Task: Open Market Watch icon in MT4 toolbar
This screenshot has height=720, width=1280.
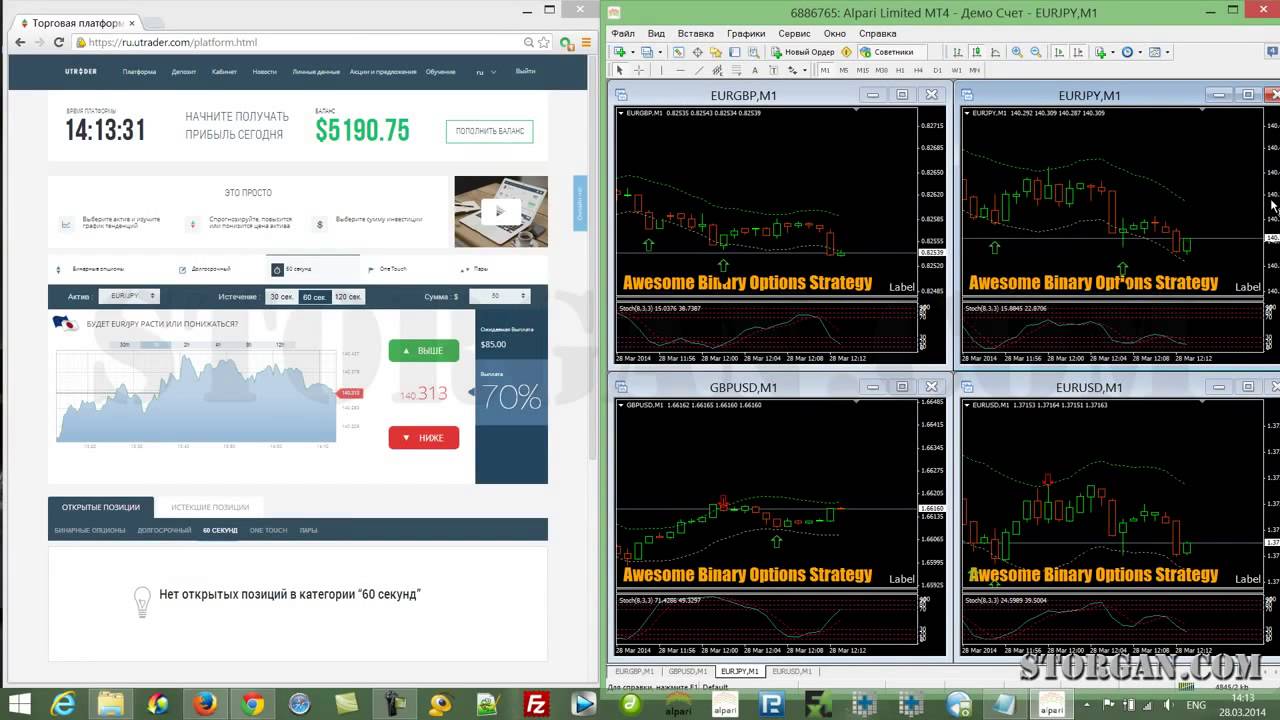Action: pyautogui.click(x=678, y=52)
